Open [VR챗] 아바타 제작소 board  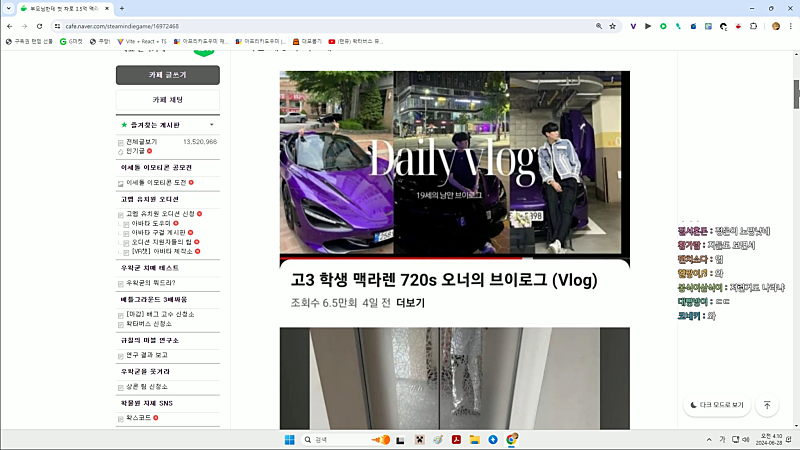[162, 252]
